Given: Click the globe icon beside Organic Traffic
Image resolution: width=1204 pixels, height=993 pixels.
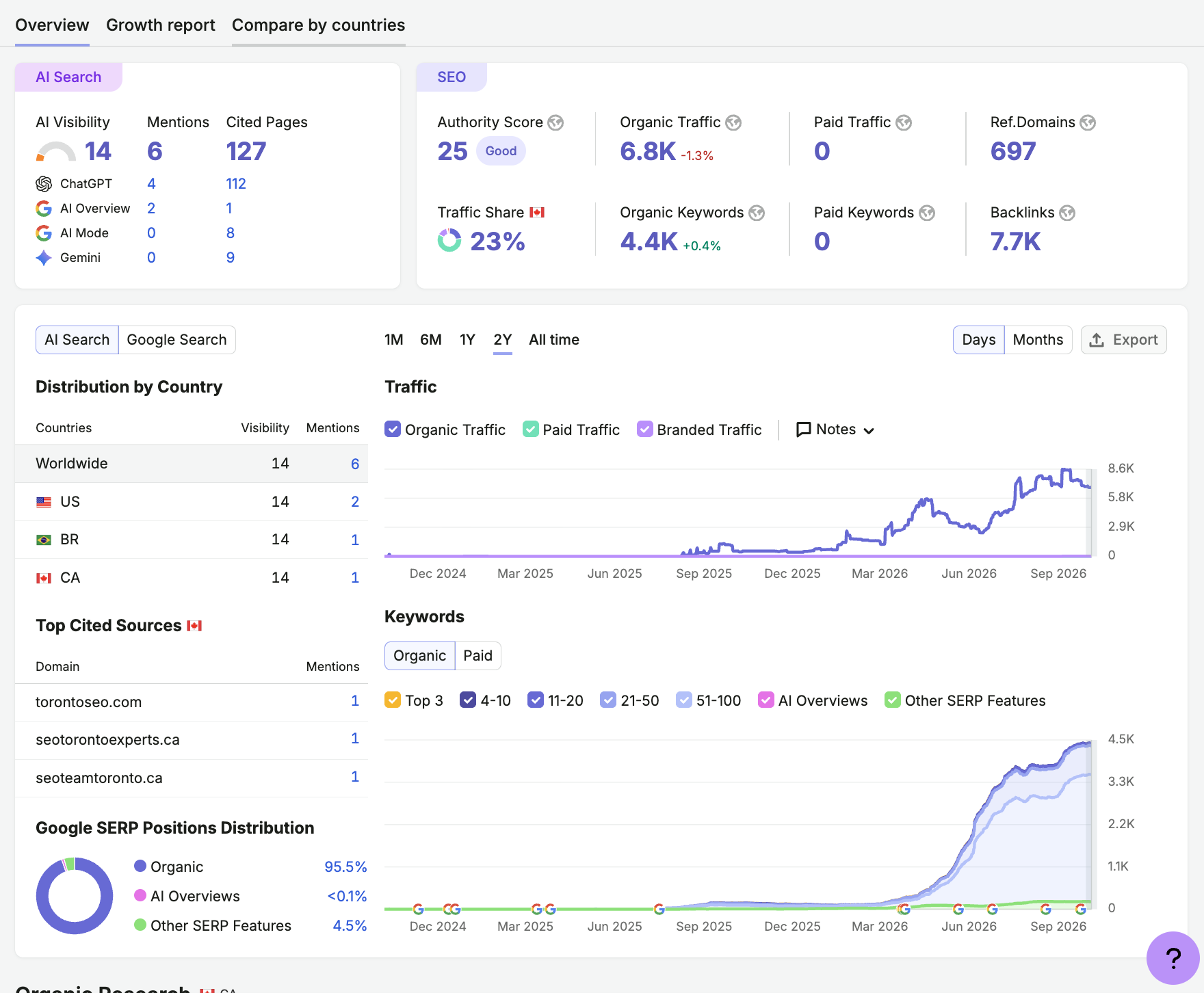Looking at the screenshot, I should [733, 122].
